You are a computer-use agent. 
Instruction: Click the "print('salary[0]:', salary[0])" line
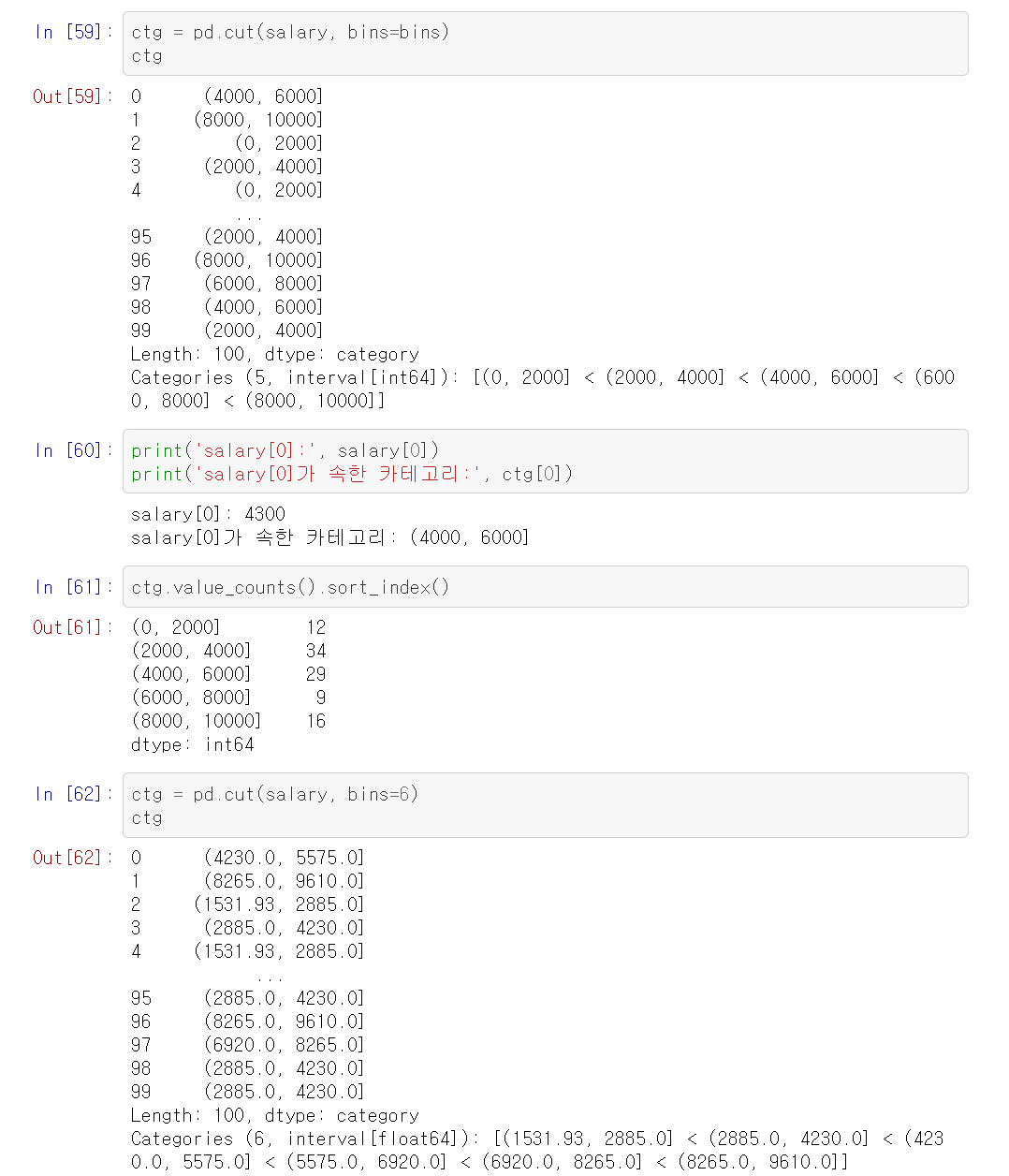285,450
